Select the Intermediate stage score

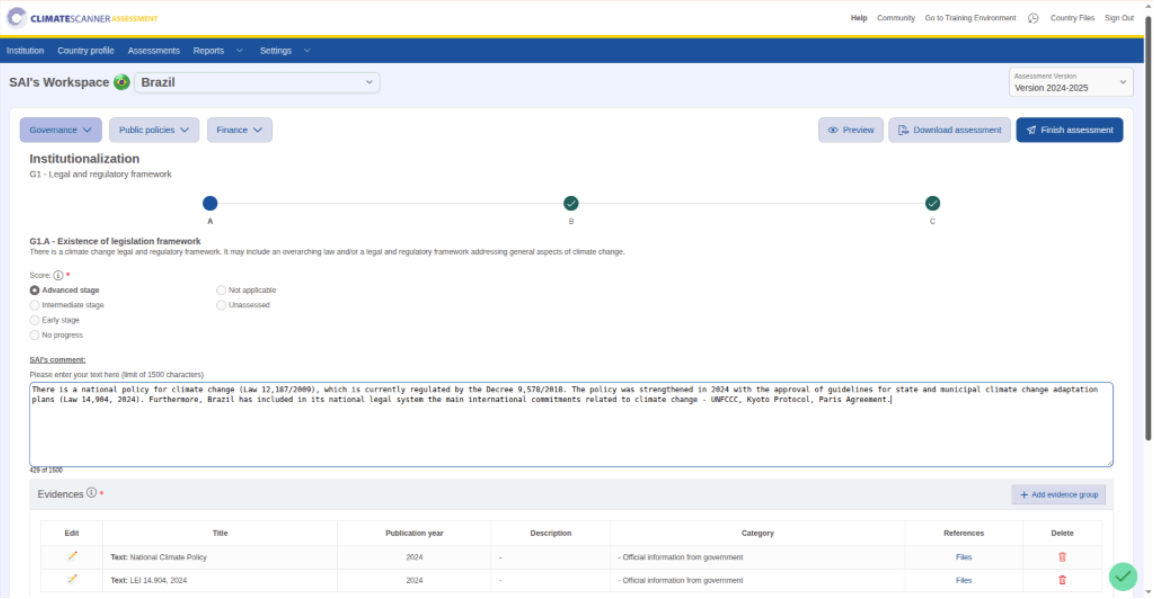35,305
